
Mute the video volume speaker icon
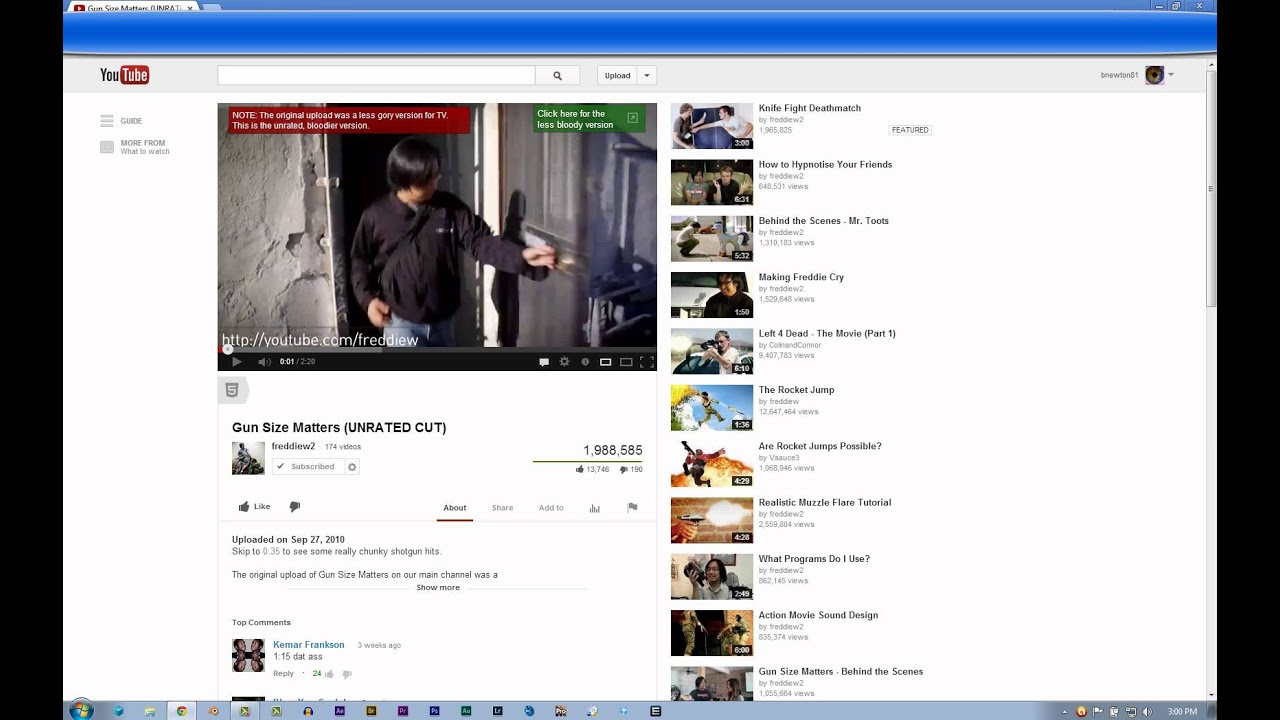tap(264, 362)
